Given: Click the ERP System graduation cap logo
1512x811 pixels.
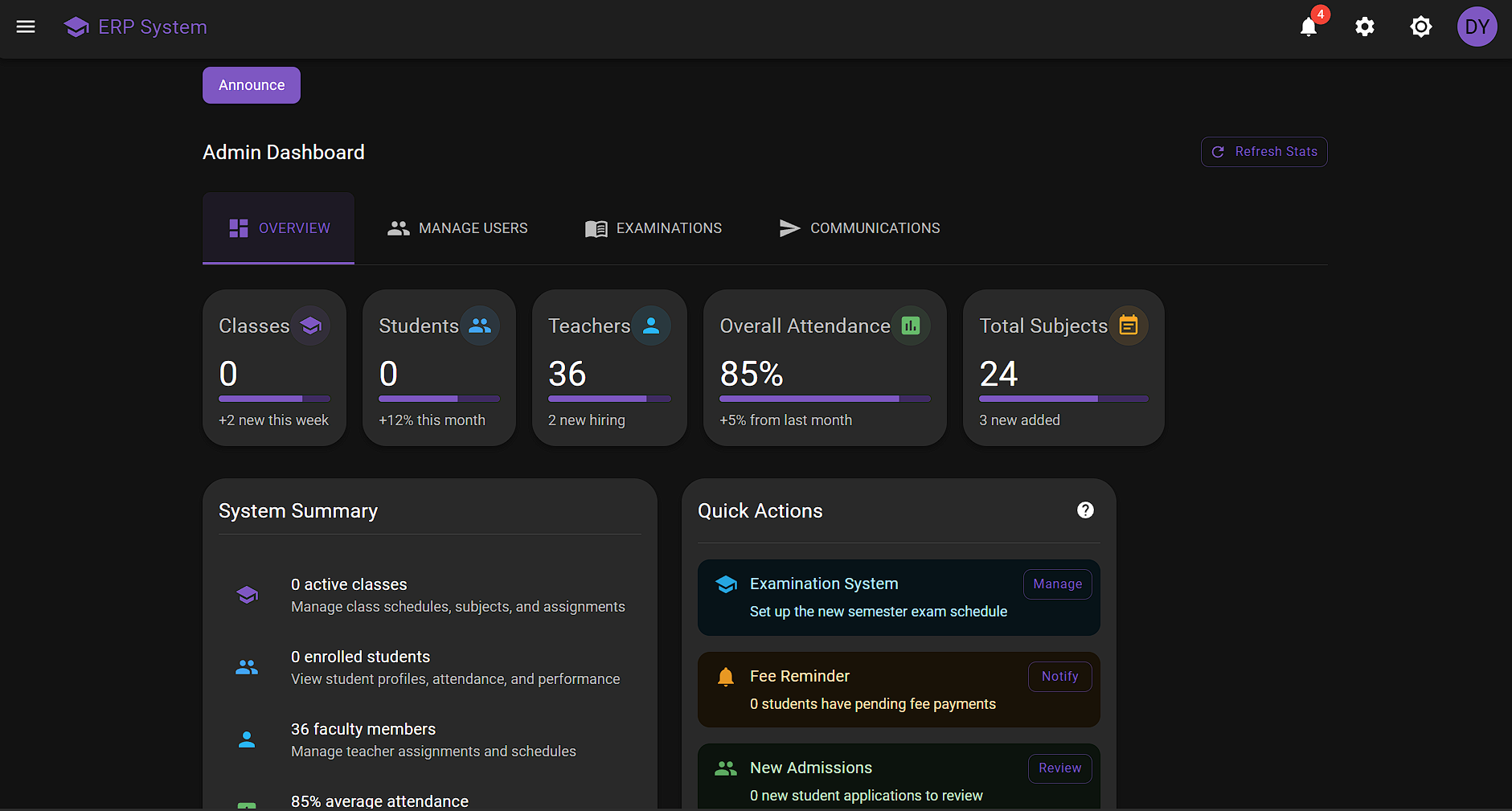Looking at the screenshot, I should 76,27.
